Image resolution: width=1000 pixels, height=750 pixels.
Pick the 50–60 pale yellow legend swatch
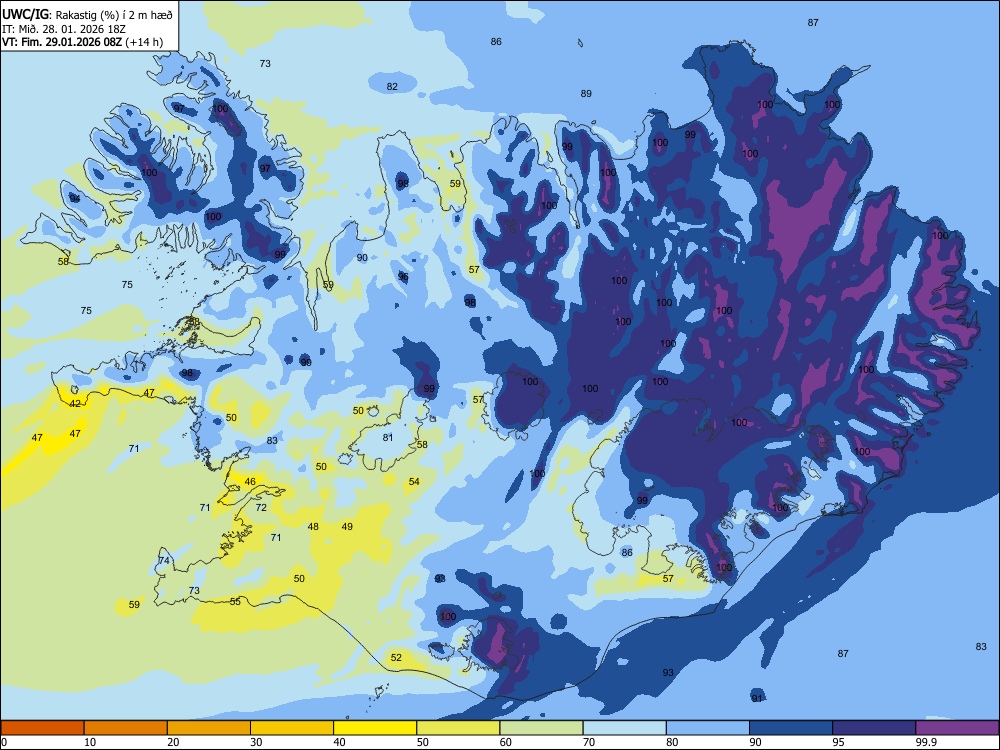(x=458, y=728)
